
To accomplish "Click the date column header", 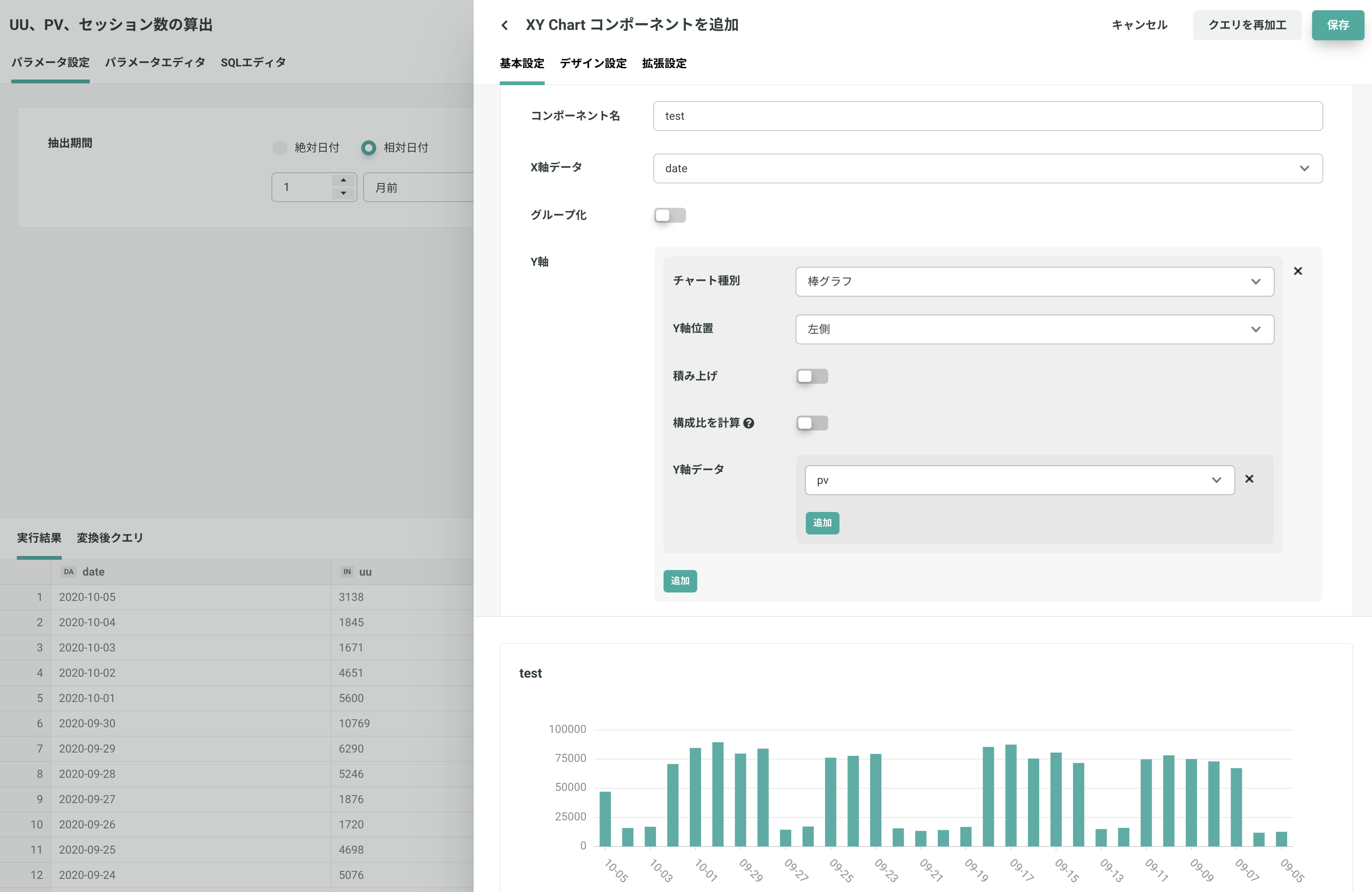I will coord(191,572).
